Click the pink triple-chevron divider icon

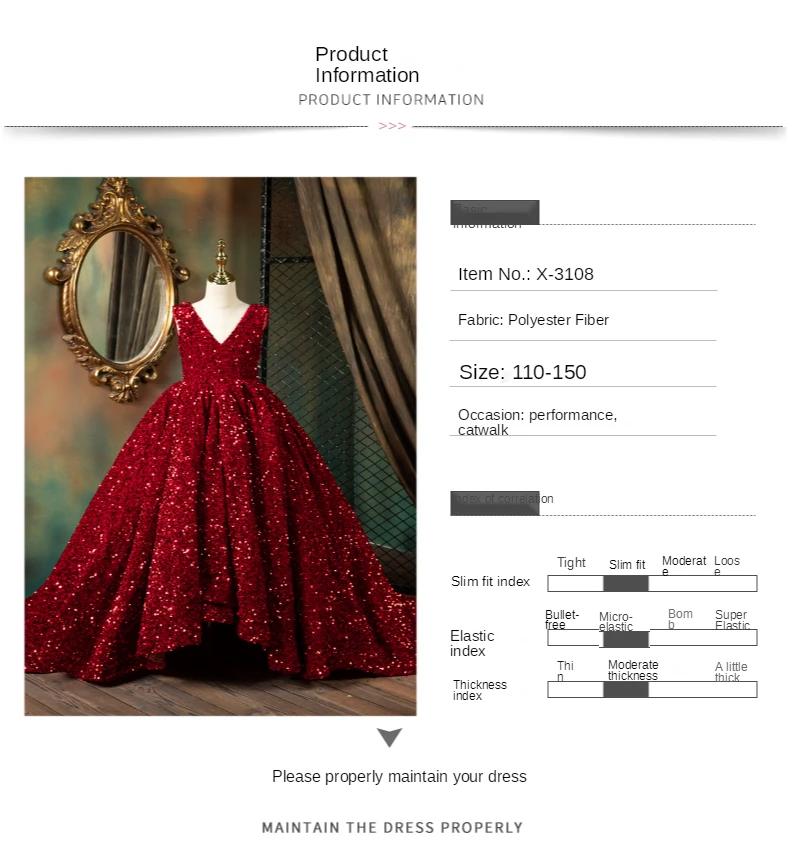click(392, 126)
